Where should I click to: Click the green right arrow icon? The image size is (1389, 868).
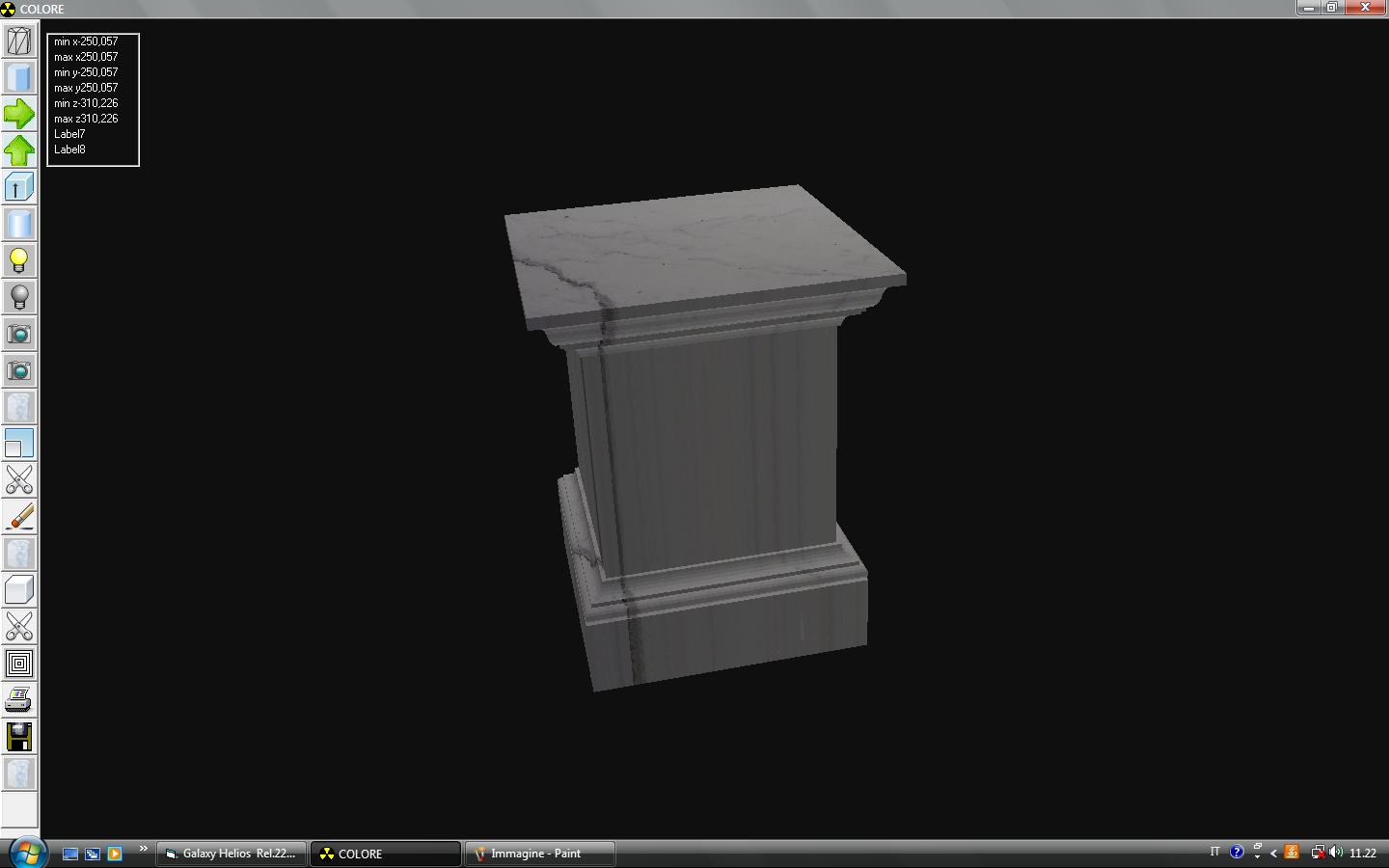[19, 114]
